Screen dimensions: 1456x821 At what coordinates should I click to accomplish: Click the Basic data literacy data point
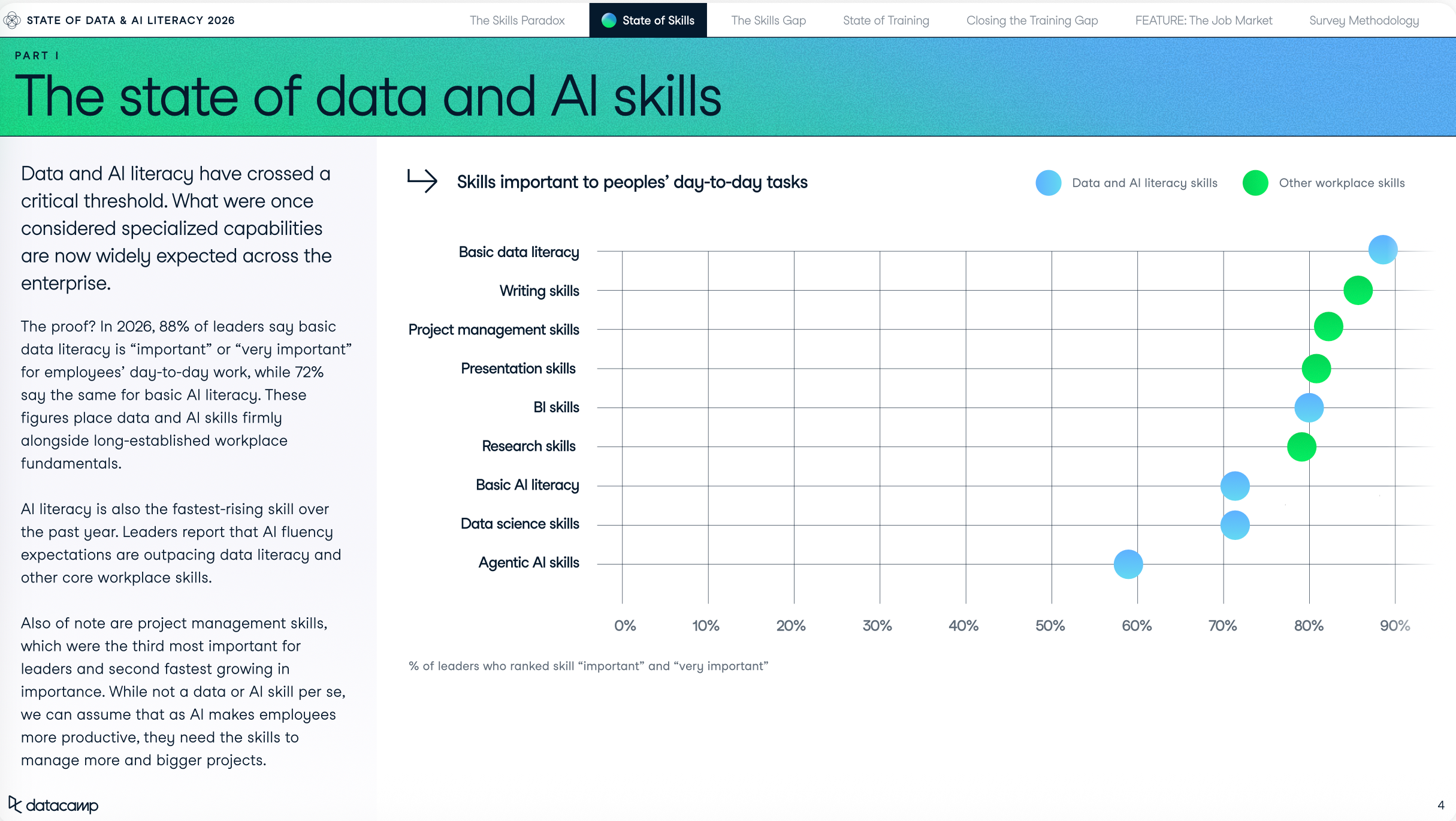[1382, 250]
